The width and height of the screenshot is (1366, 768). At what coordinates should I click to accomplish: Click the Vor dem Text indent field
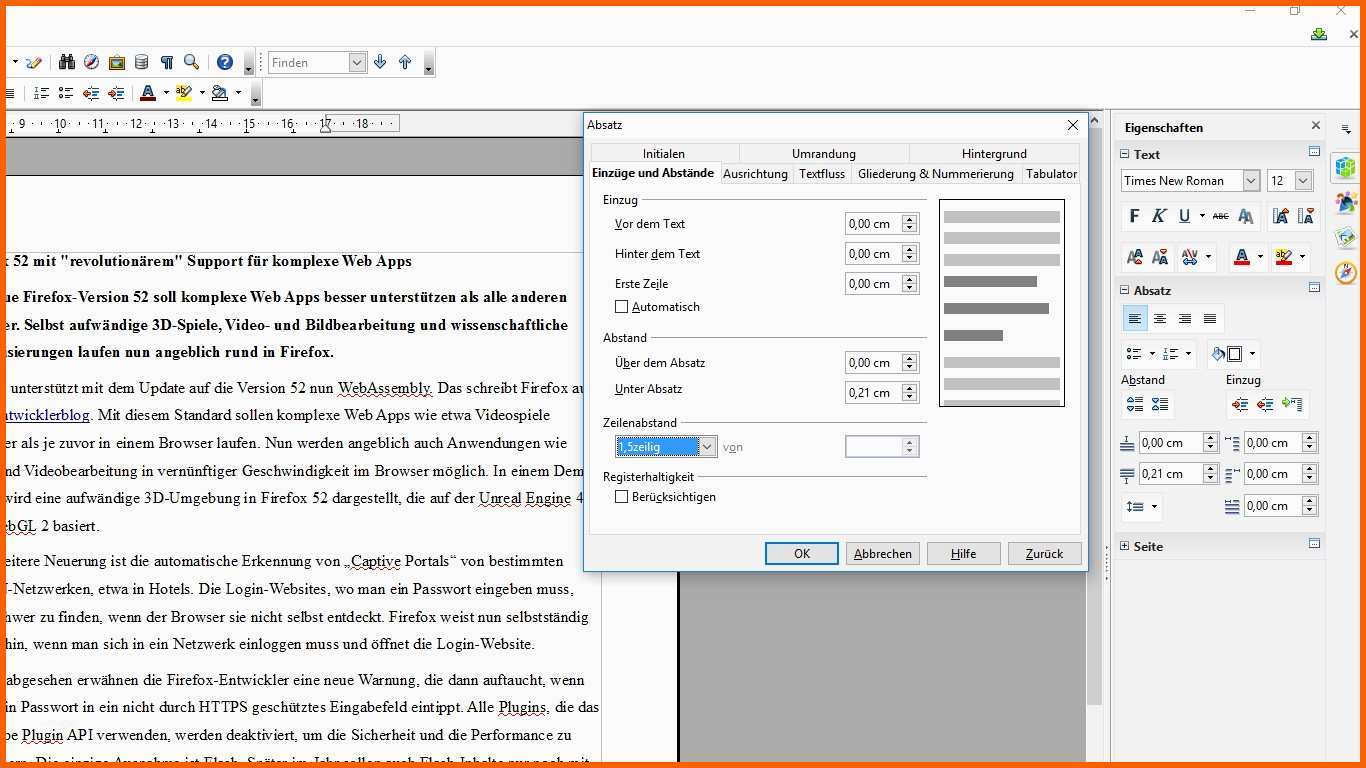tap(873, 224)
